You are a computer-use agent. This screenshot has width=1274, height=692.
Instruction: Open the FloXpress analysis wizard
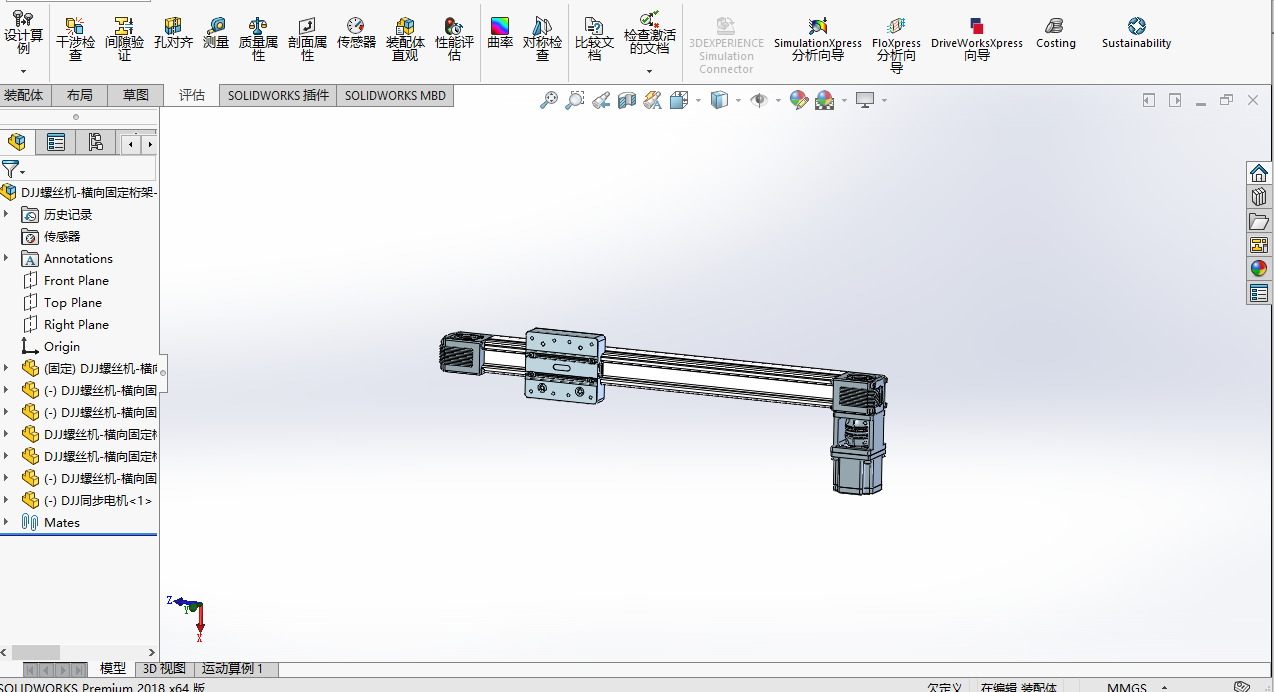pyautogui.click(x=896, y=45)
